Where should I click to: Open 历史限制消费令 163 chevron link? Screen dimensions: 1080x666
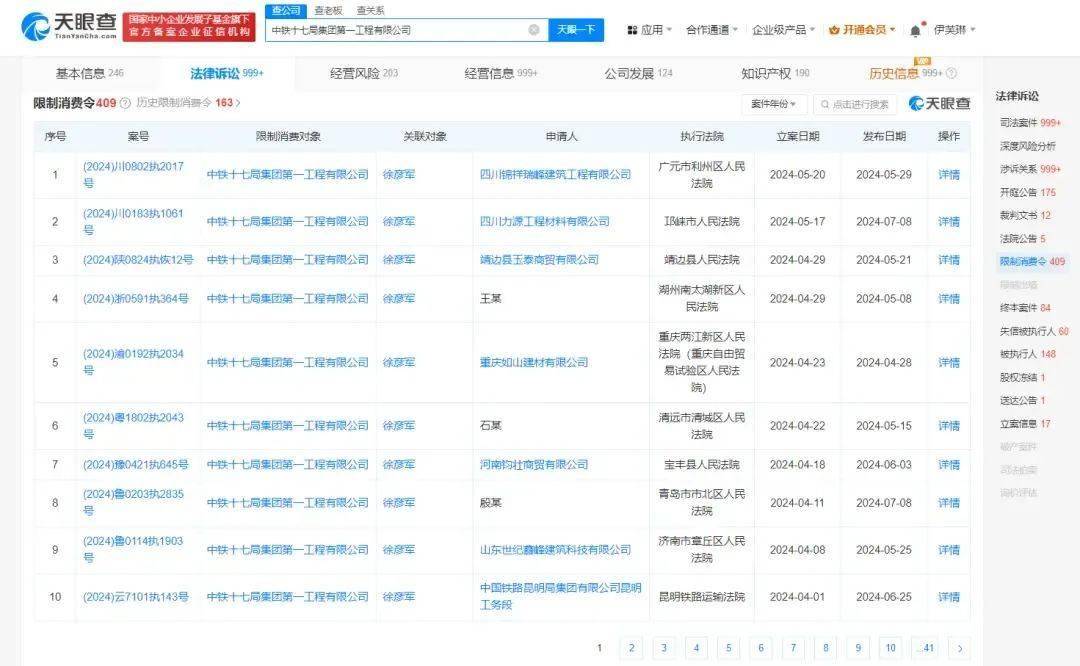click(188, 103)
